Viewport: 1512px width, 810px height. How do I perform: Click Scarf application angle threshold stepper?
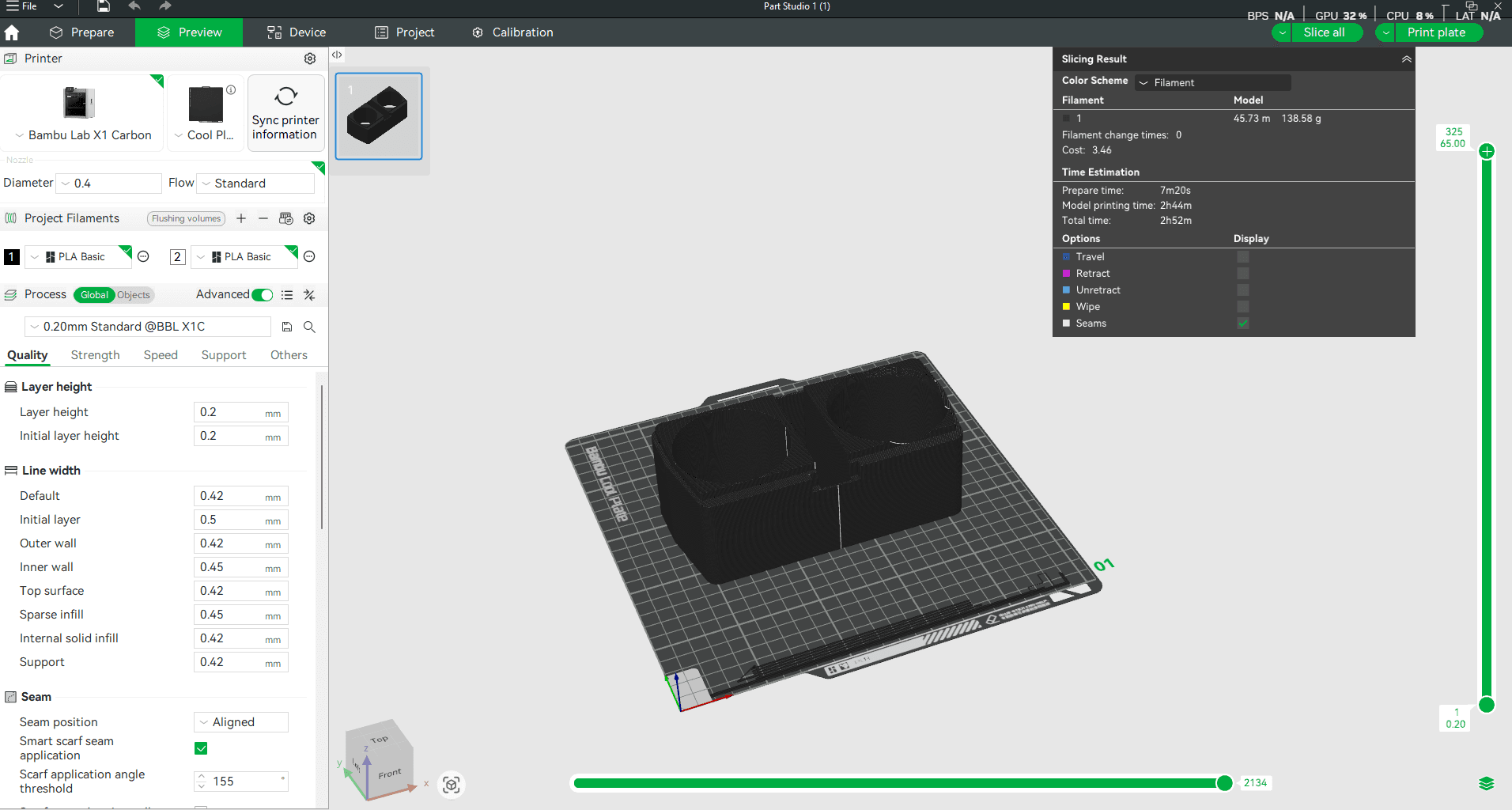click(202, 782)
